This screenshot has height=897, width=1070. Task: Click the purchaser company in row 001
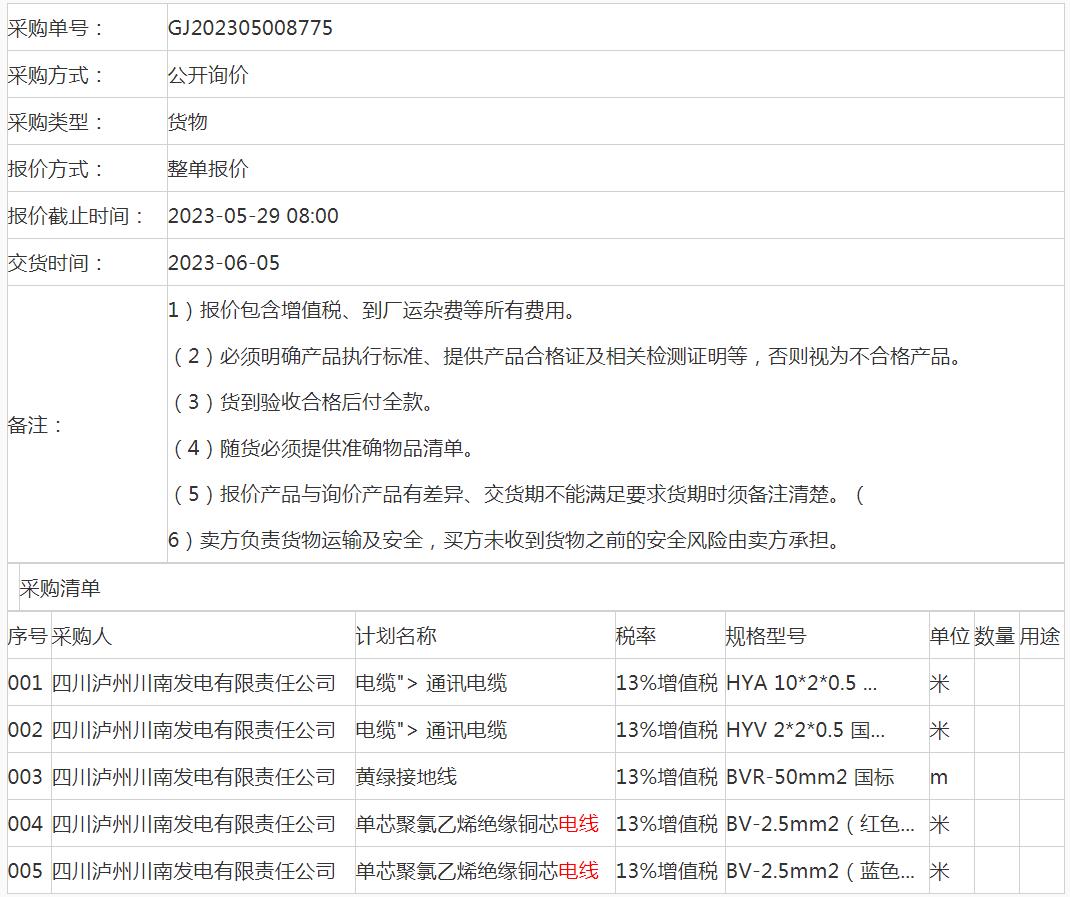pyautogui.click(x=194, y=683)
